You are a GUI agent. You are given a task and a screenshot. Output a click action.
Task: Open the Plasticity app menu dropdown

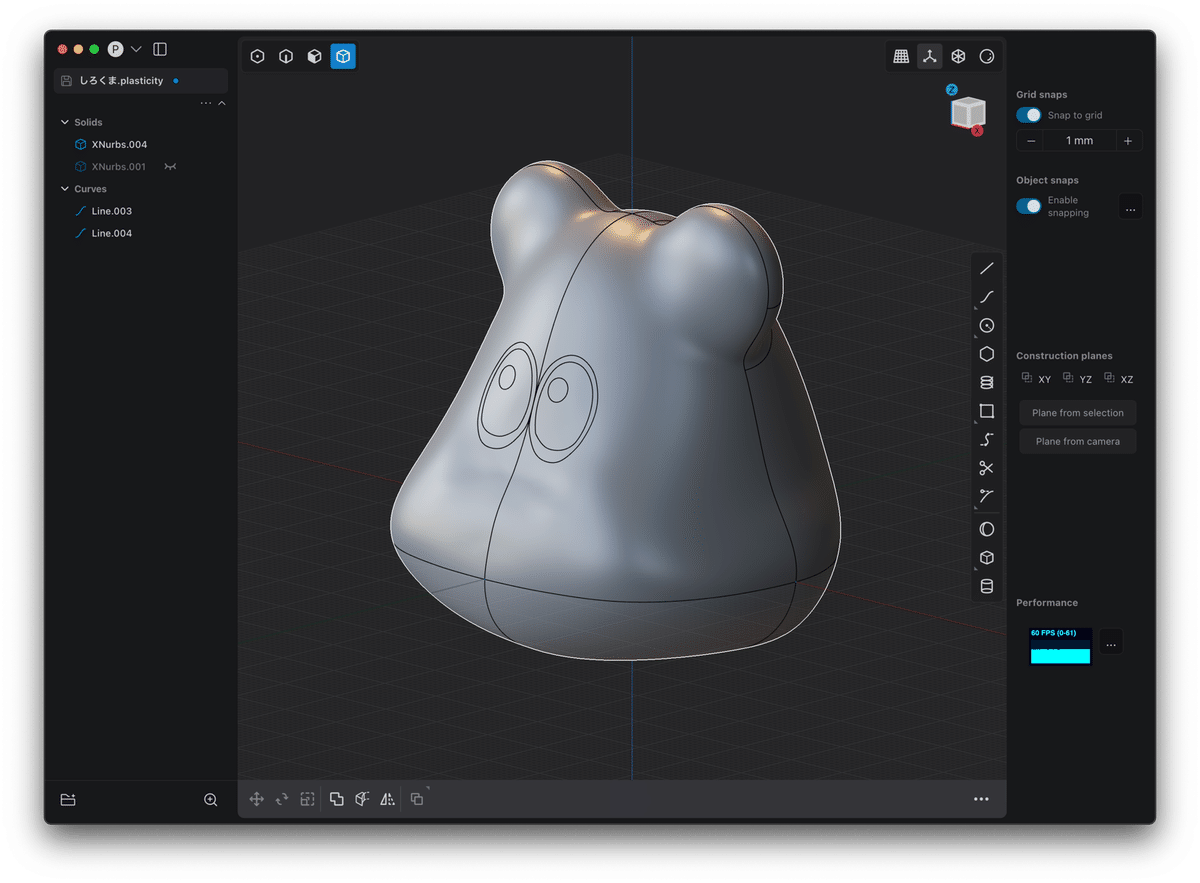(x=136, y=49)
